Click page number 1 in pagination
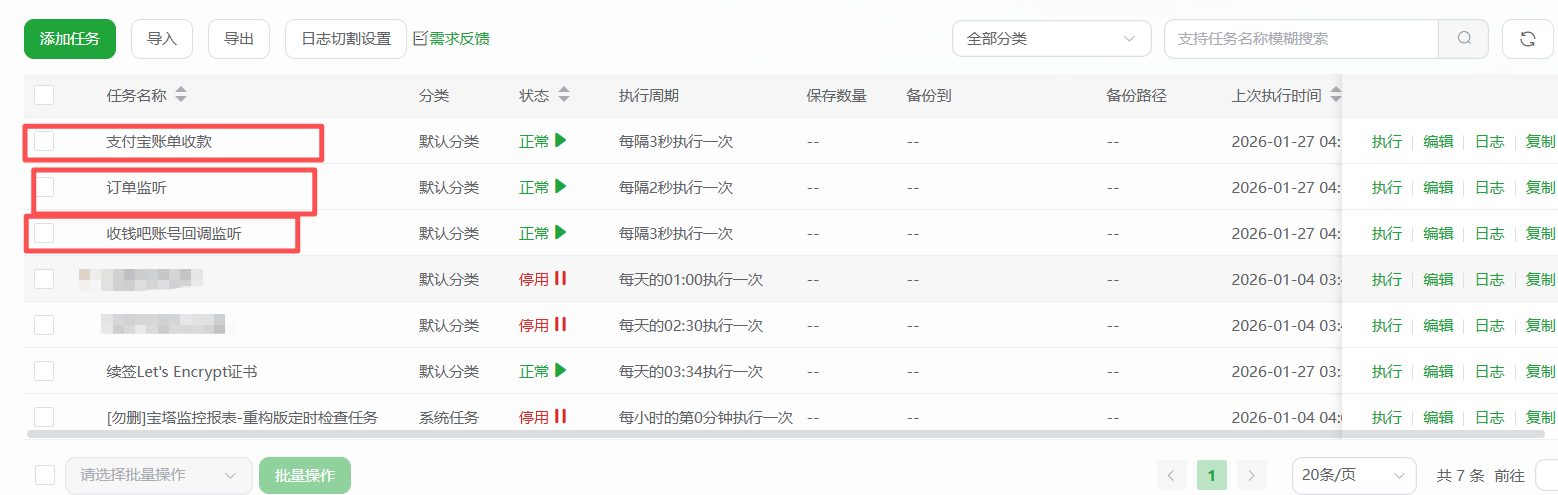The width and height of the screenshot is (1558, 495). pos(1211,475)
